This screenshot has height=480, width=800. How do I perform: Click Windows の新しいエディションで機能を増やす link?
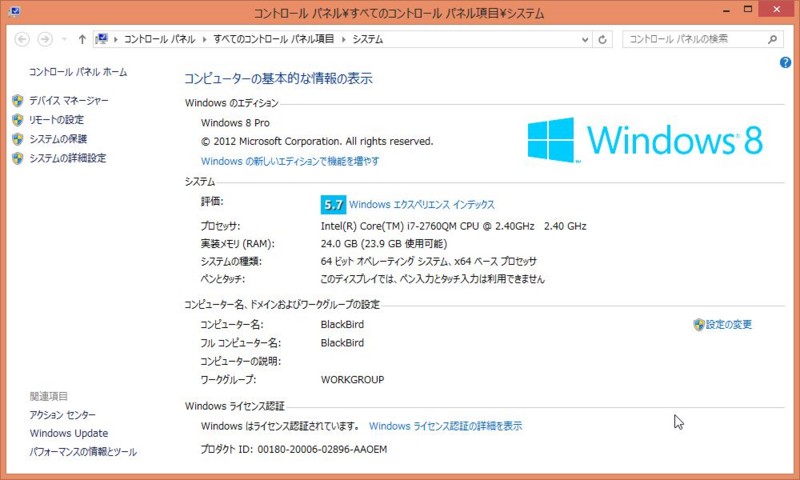pos(290,161)
